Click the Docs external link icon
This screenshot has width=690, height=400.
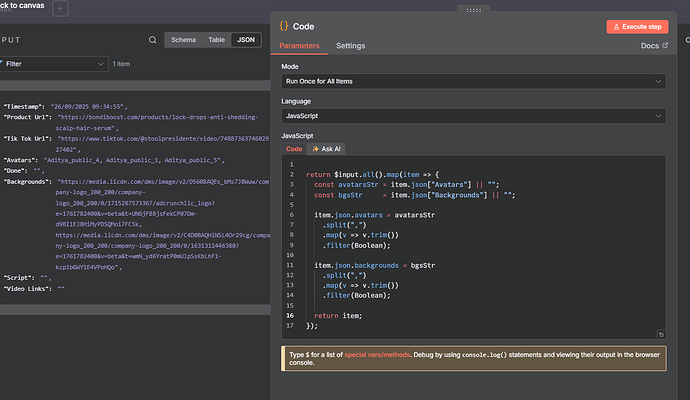pos(665,45)
